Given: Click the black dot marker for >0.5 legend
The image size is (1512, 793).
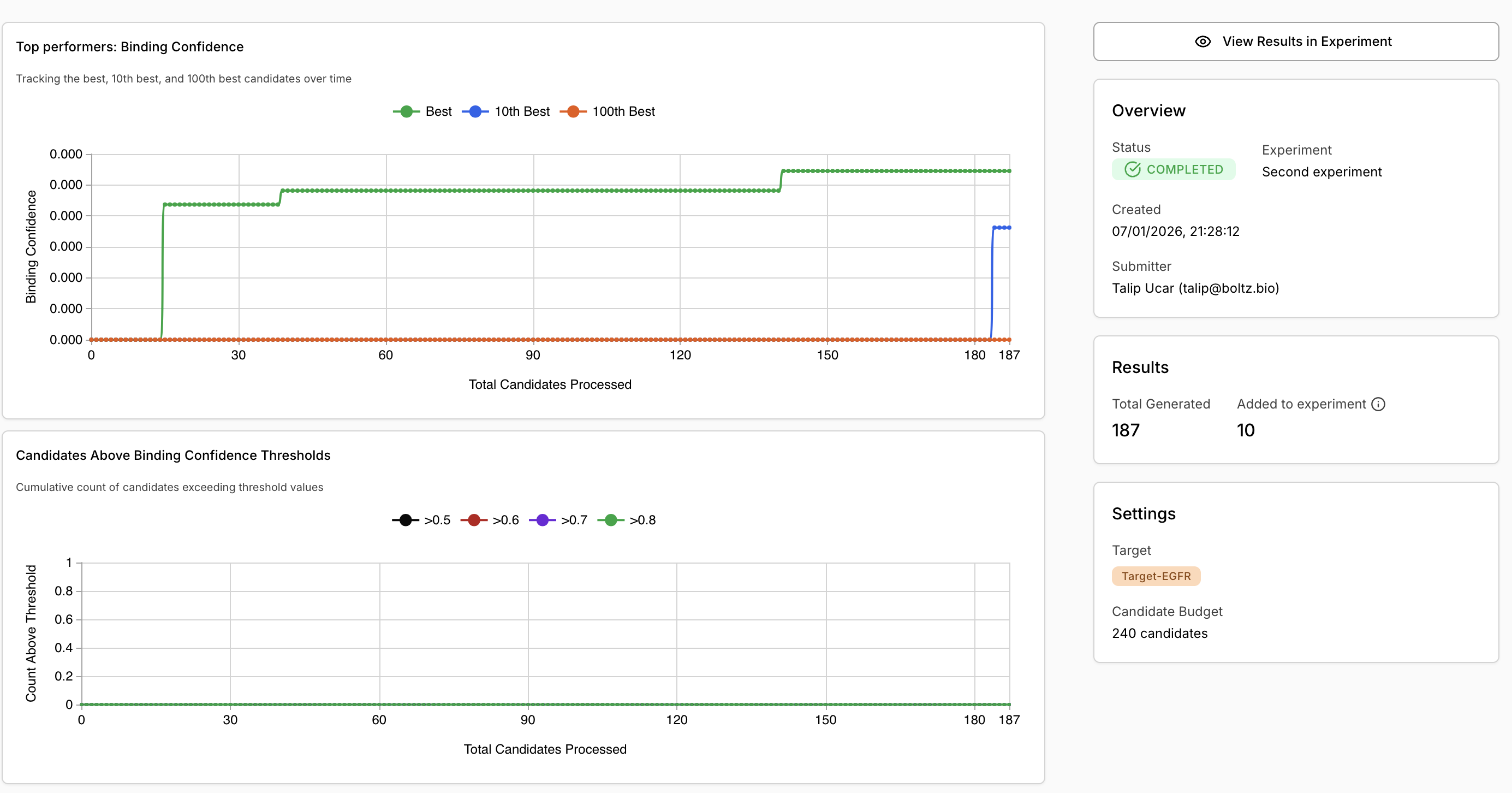Looking at the screenshot, I should pyautogui.click(x=405, y=519).
